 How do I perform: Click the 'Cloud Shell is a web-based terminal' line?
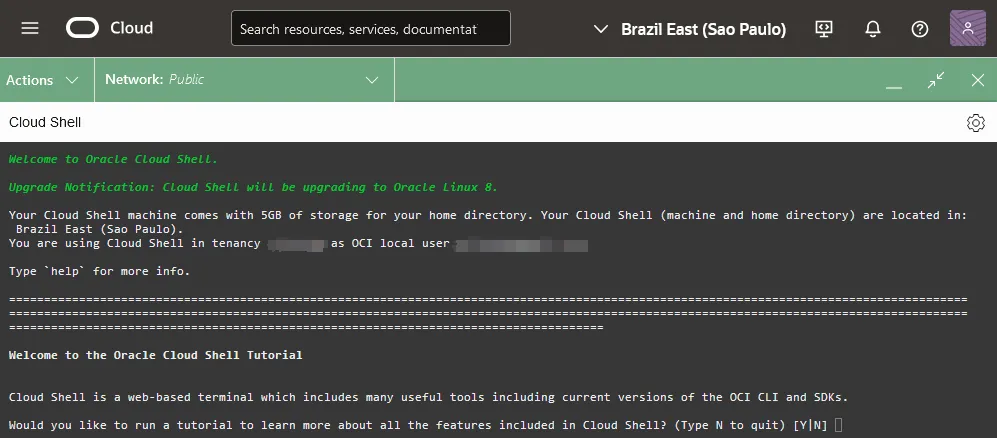(428, 397)
